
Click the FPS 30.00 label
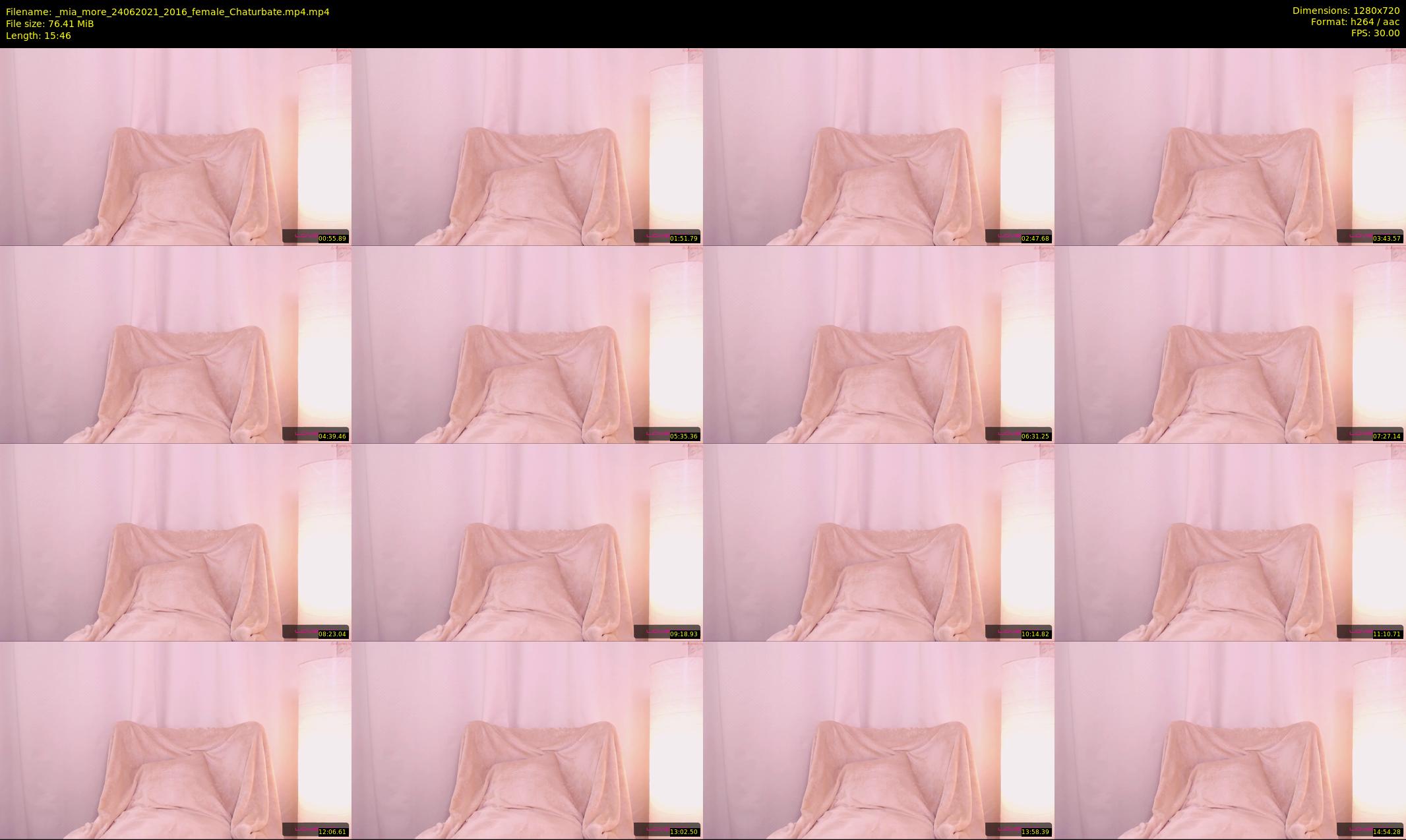(1375, 33)
